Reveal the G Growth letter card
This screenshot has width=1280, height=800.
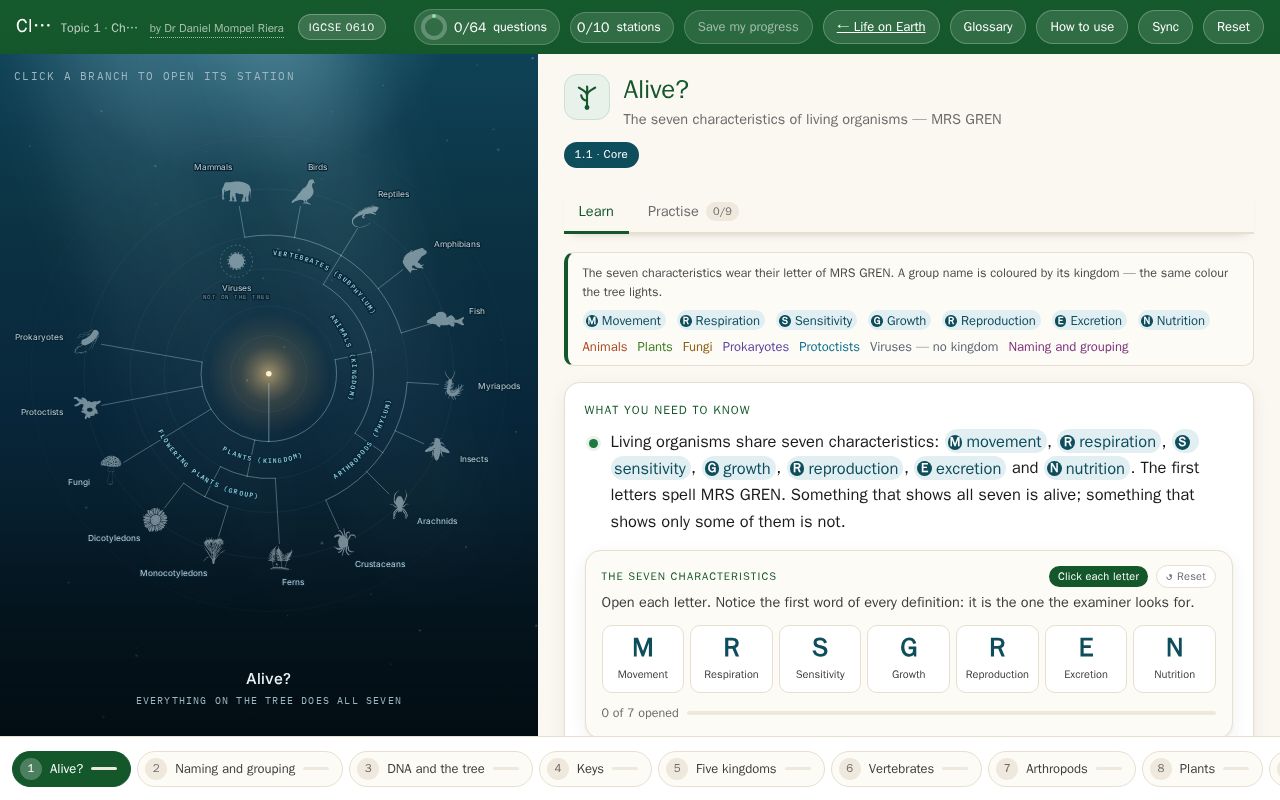908,659
